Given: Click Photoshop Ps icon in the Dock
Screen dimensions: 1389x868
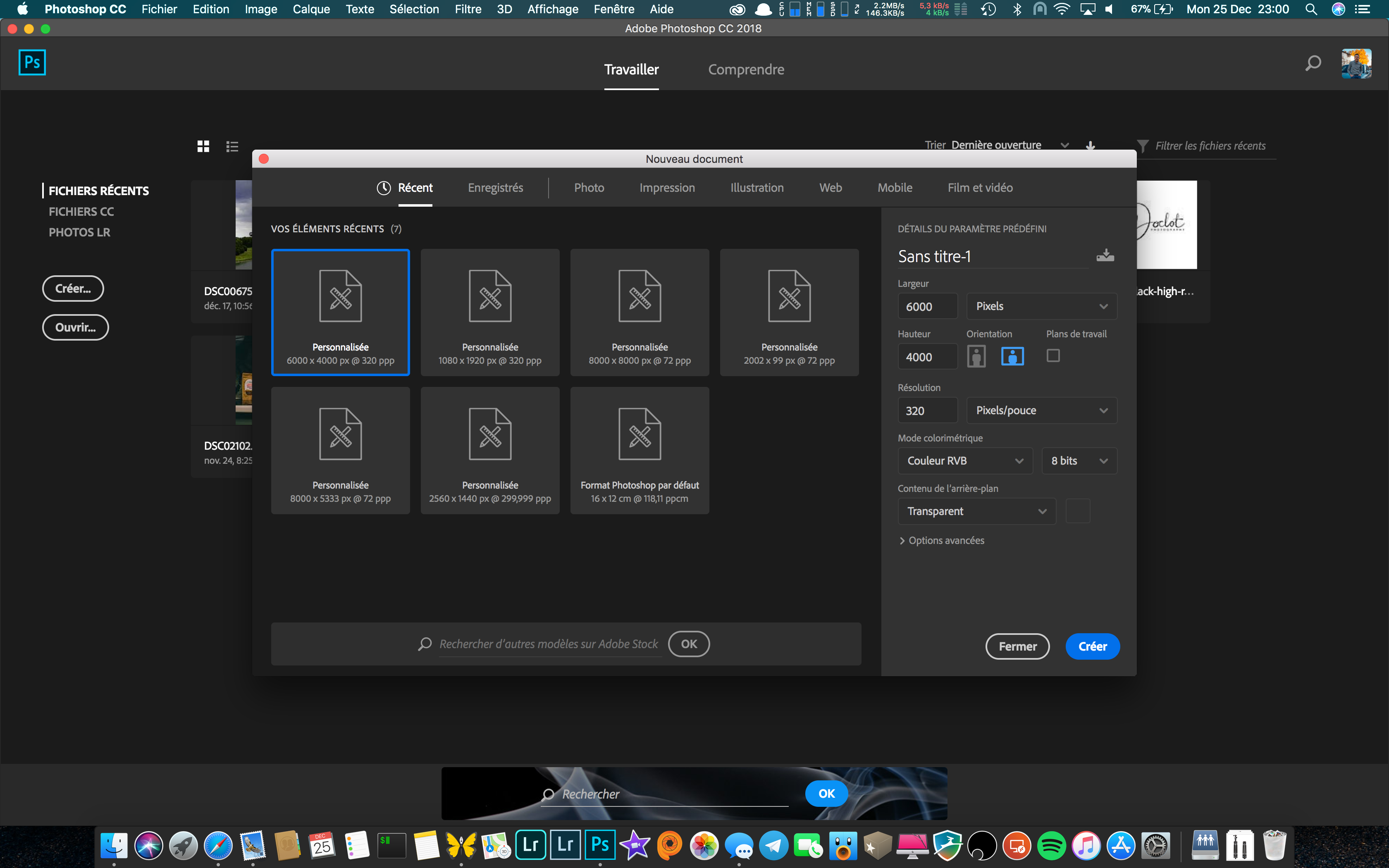Looking at the screenshot, I should pyautogui.click(x=600, y=846).
